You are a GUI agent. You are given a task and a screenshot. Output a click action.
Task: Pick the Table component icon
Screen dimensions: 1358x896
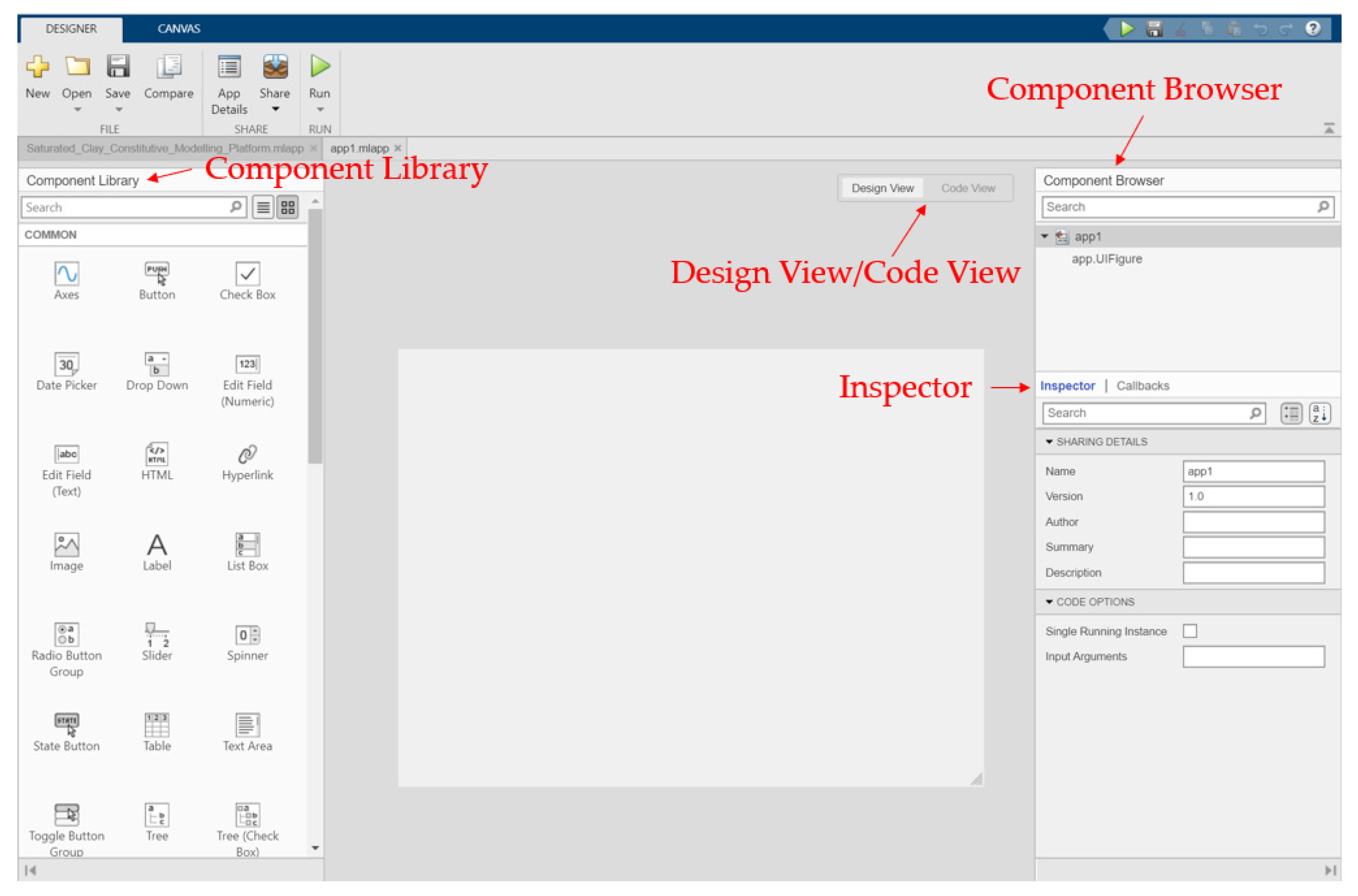pos(157,725)
